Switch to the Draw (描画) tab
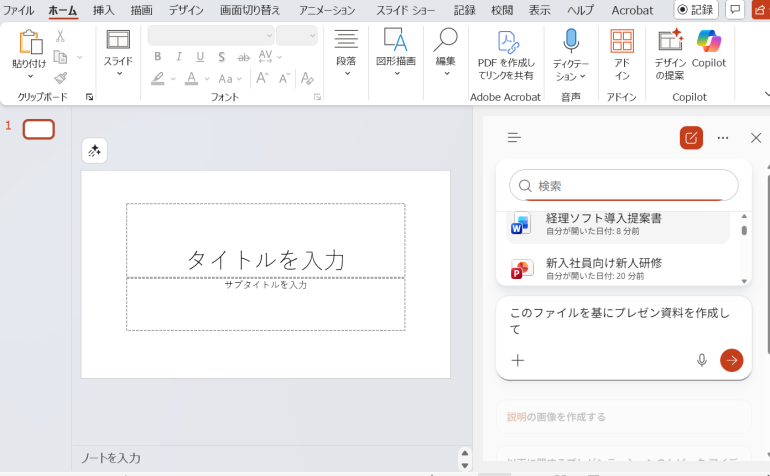770x476 pixels. 141,10
